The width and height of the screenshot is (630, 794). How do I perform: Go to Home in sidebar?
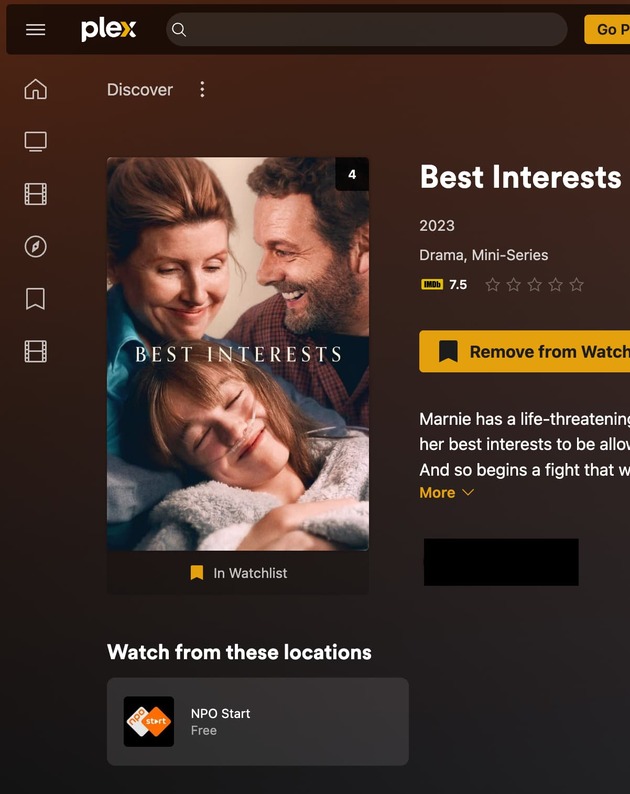[35, 89]
